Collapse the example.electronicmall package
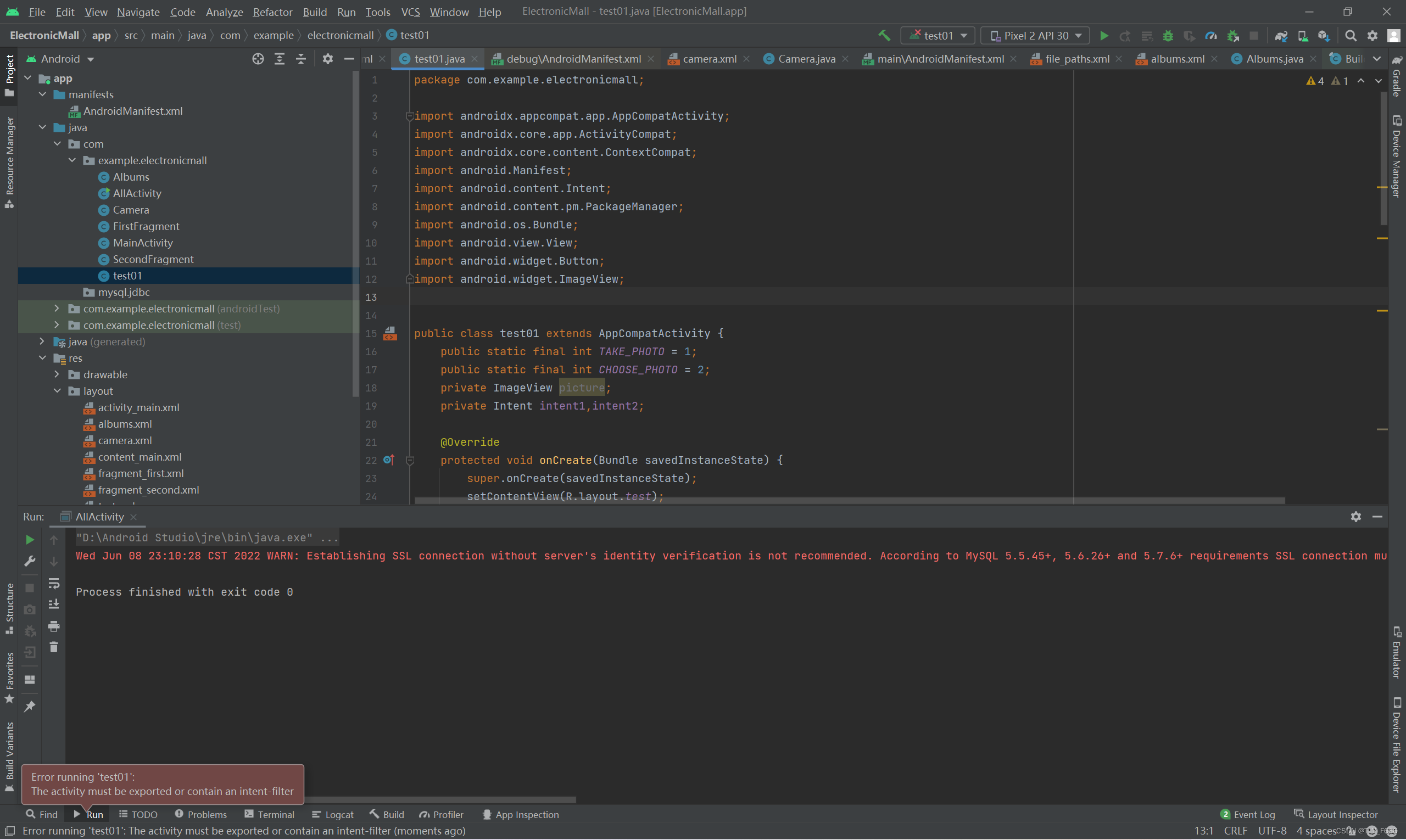 [72, 160]
